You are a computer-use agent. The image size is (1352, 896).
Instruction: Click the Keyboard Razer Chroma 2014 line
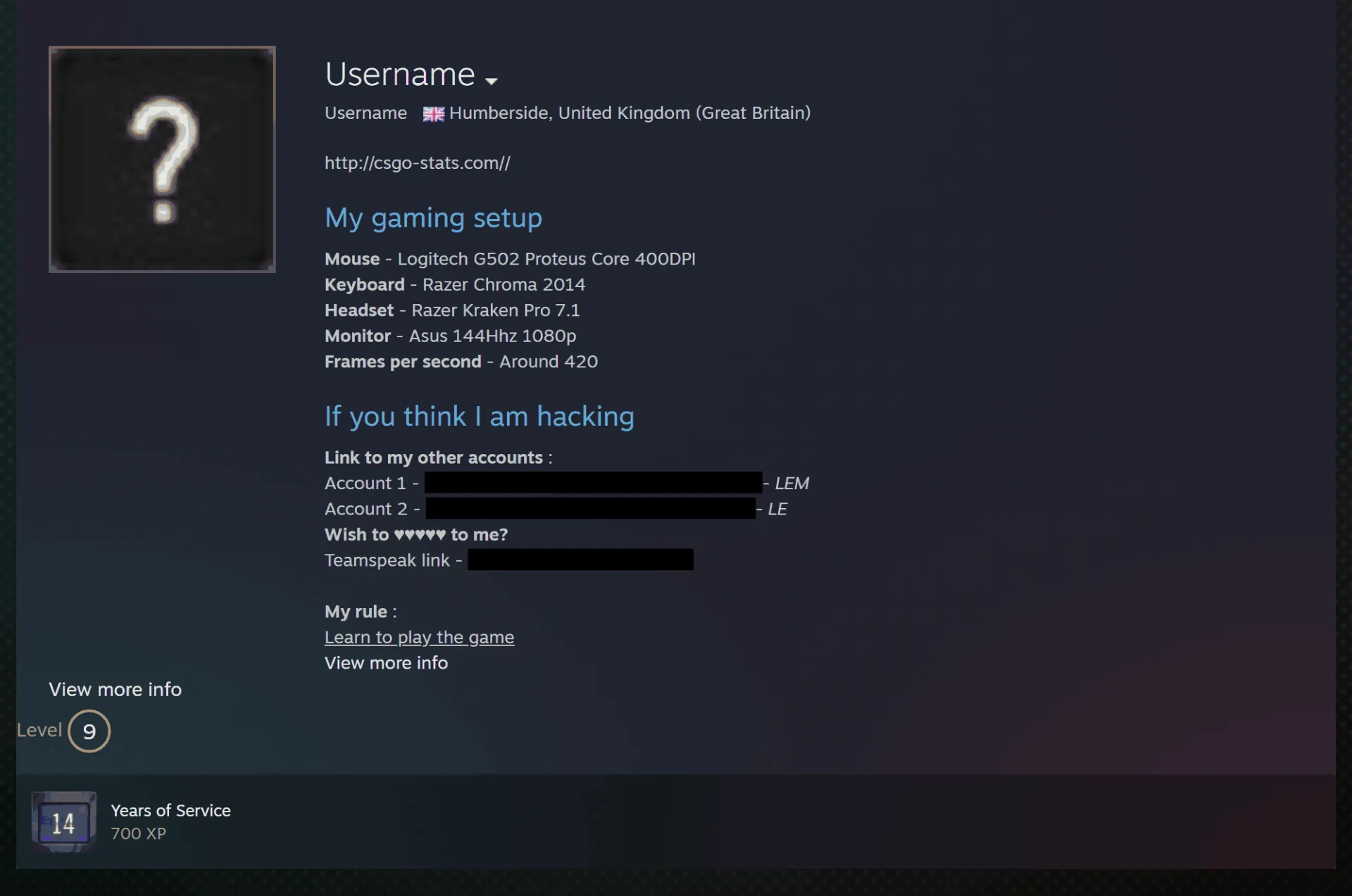point(455,284)
